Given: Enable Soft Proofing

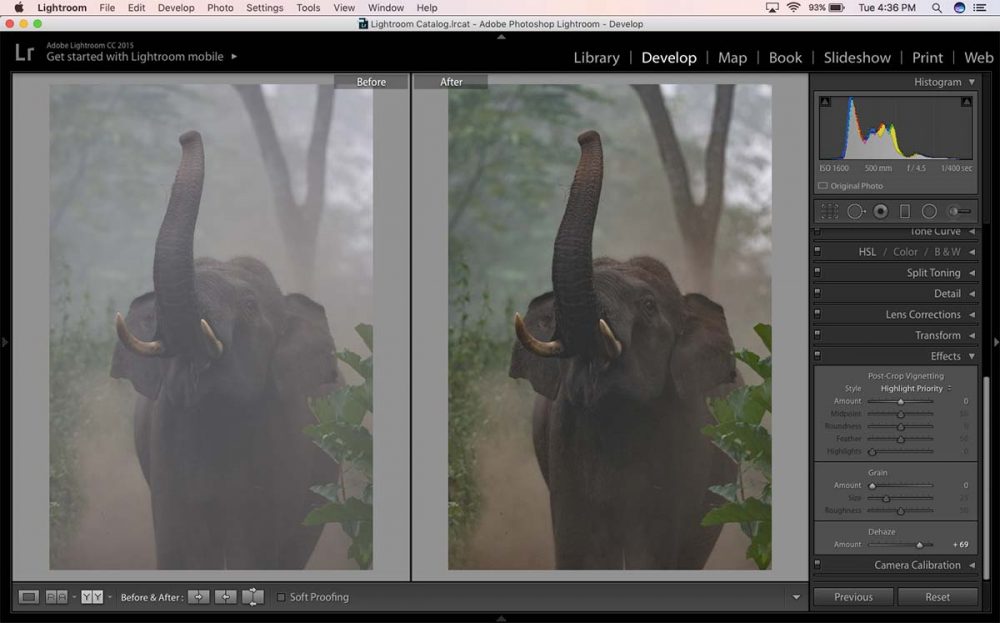Looking at the screenshot, I should (x=281, y=597).
